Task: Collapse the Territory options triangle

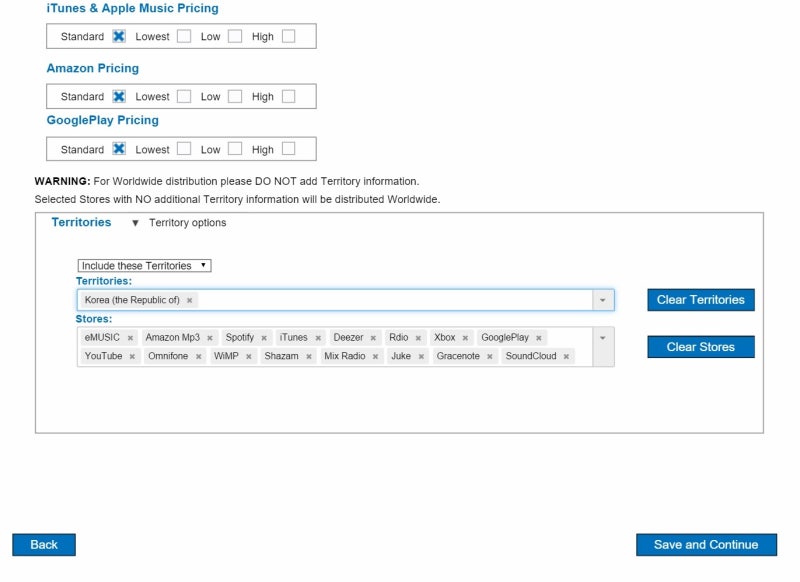Action: pyautogui.click(x=135, y=223)
